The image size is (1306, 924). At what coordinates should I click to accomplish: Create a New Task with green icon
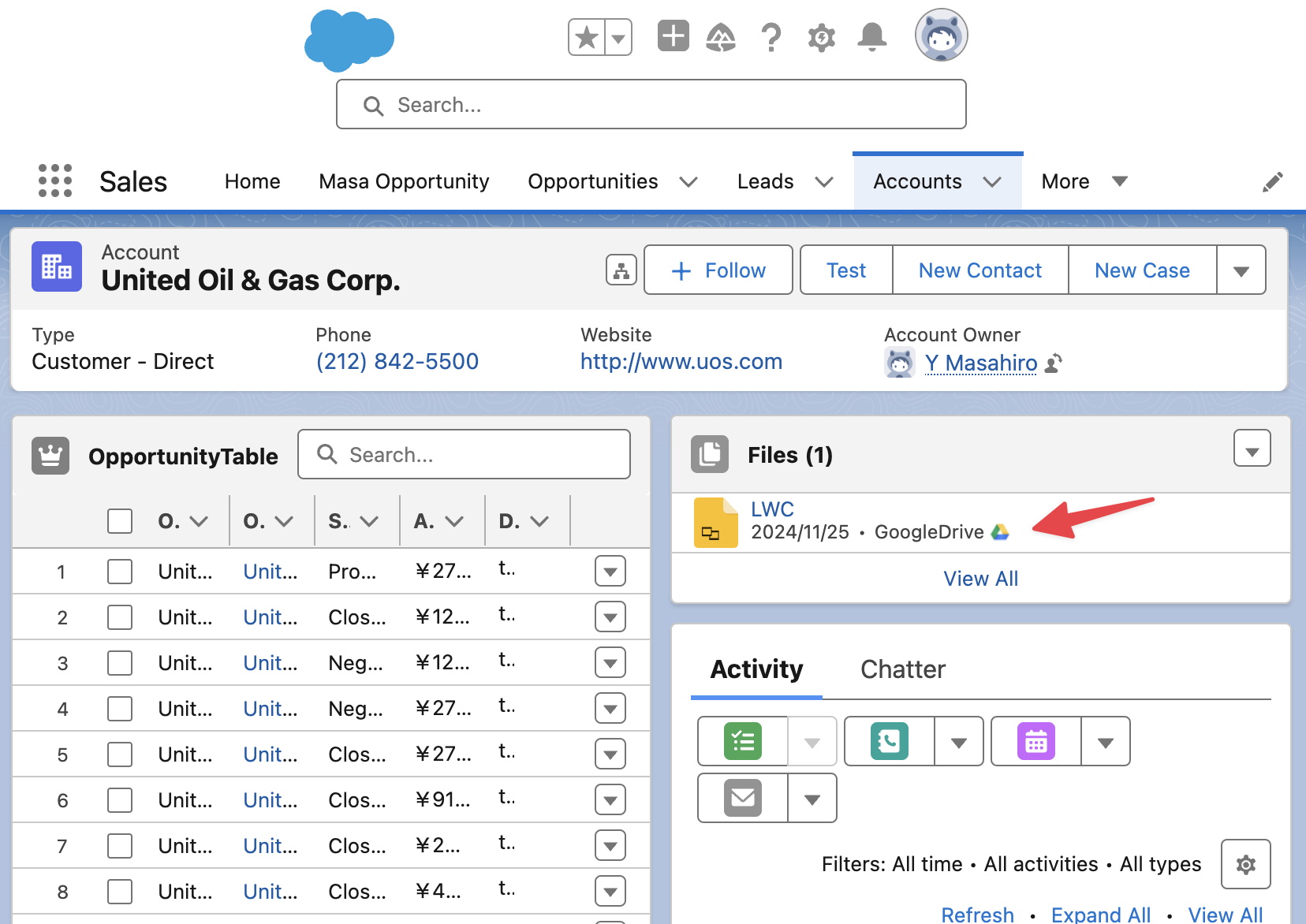pos(743,741)
